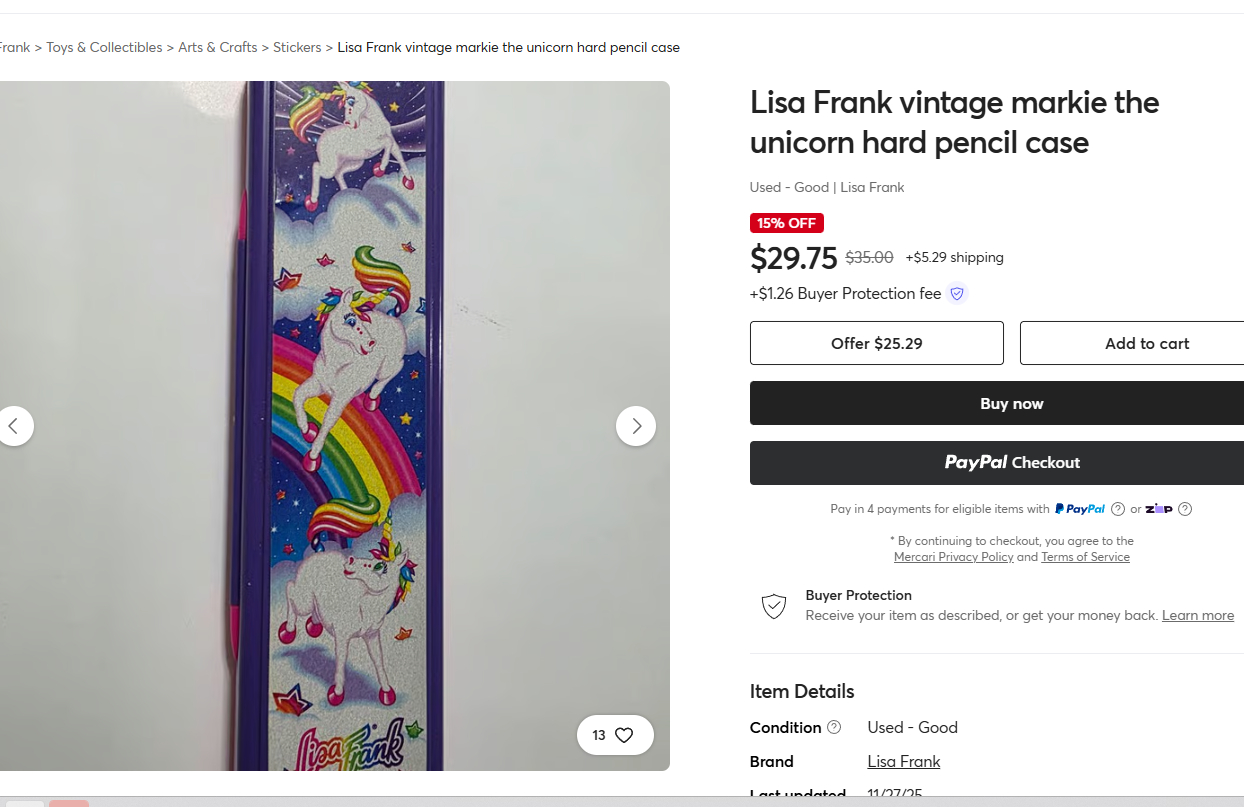Go to the previous product photo

14,426
